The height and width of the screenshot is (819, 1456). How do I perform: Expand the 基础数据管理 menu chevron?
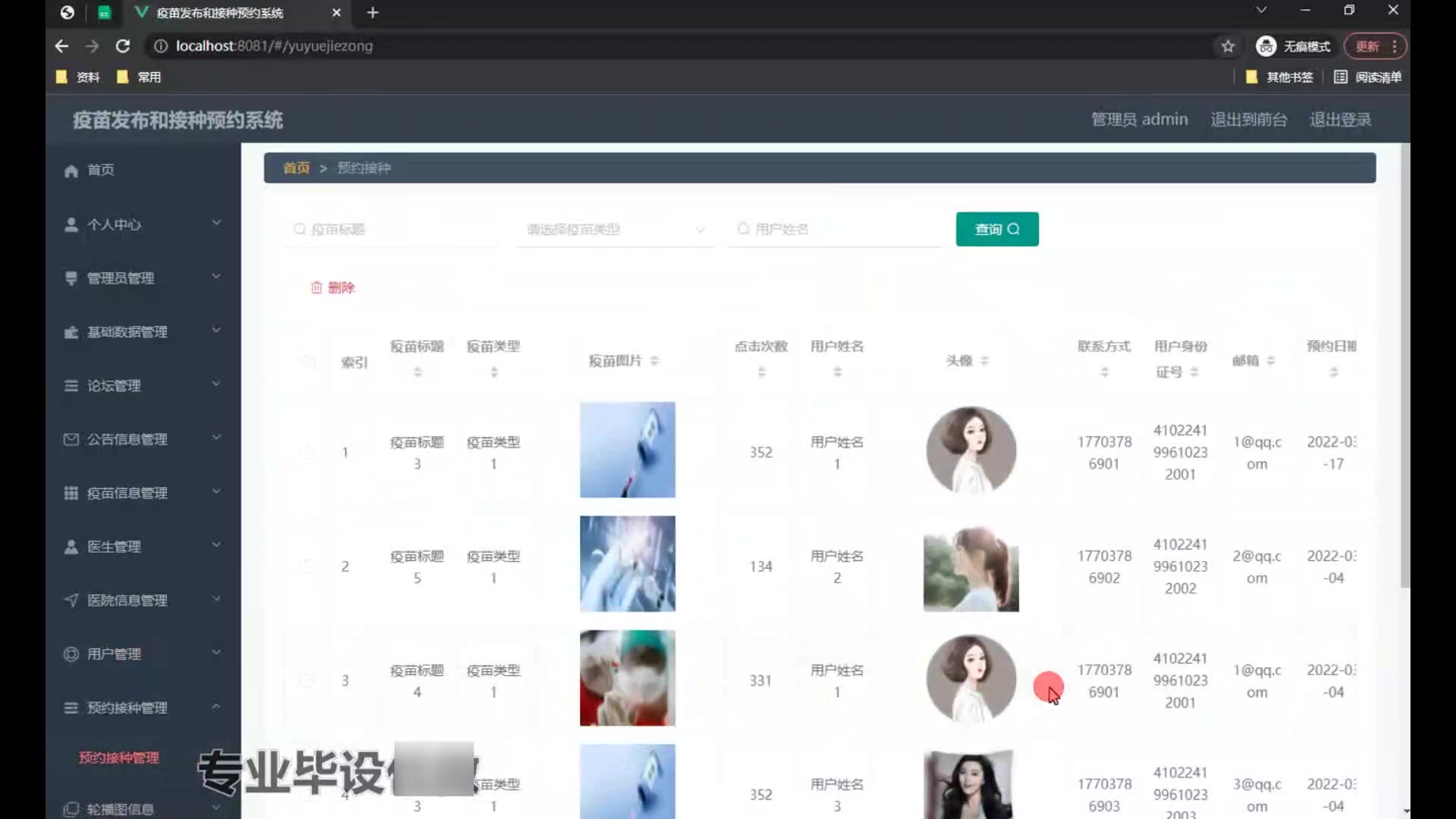(216, 331)
